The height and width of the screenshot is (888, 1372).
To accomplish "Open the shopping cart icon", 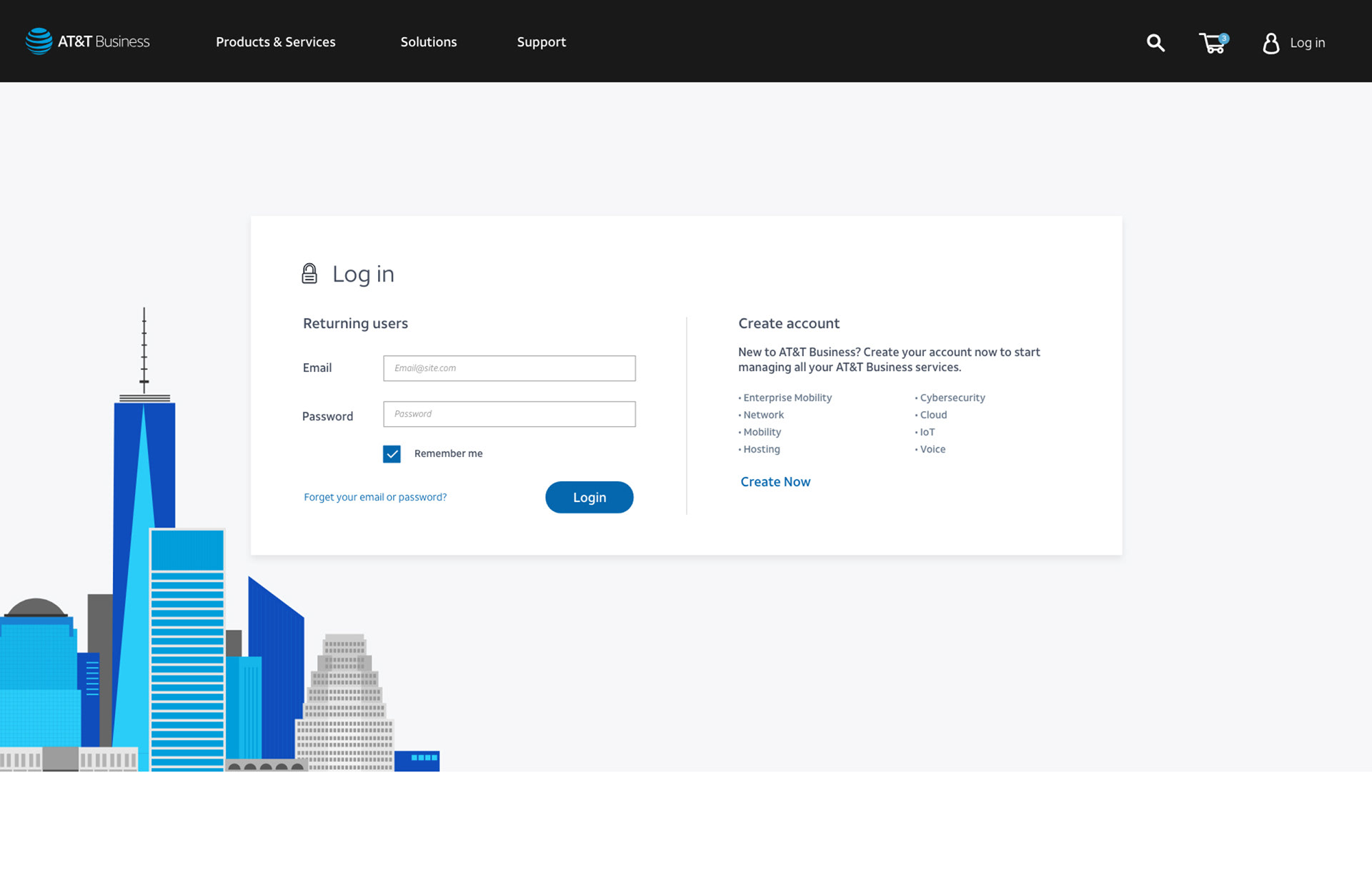I will [1213, 43].
